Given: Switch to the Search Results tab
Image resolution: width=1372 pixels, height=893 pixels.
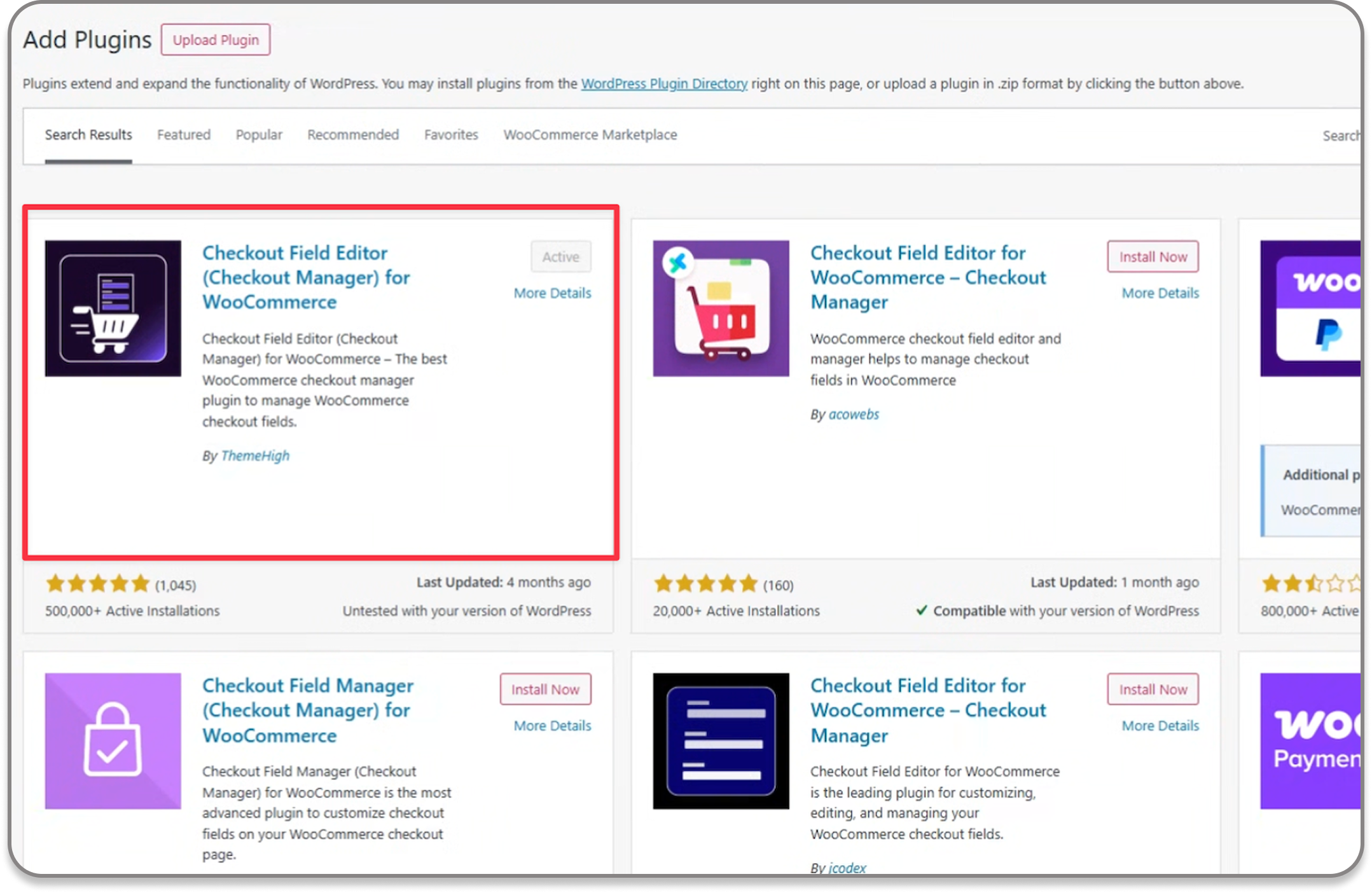Looking at the screenshot, I should [x=88, y=135].
